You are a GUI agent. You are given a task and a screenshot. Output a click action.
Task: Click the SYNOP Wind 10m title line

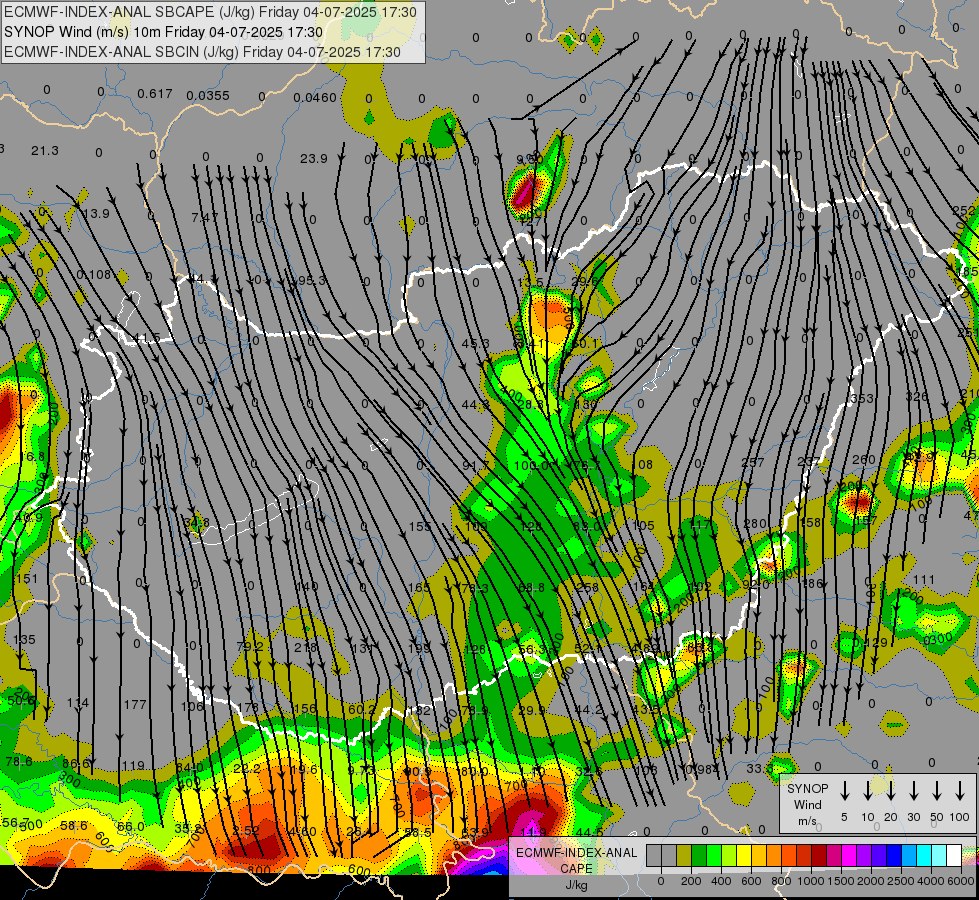[x=163, y=32]
